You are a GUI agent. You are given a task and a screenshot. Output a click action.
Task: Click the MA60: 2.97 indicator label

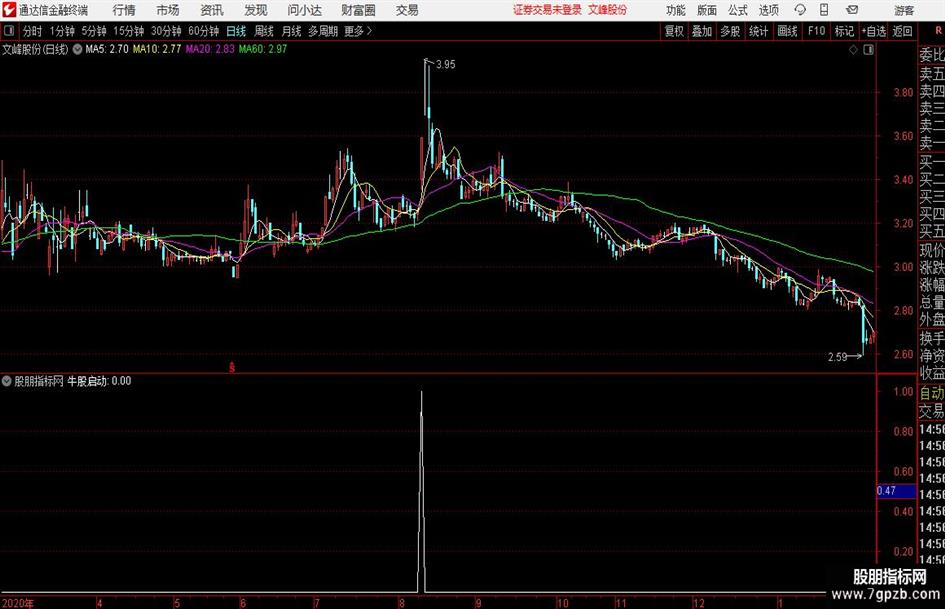263,49
